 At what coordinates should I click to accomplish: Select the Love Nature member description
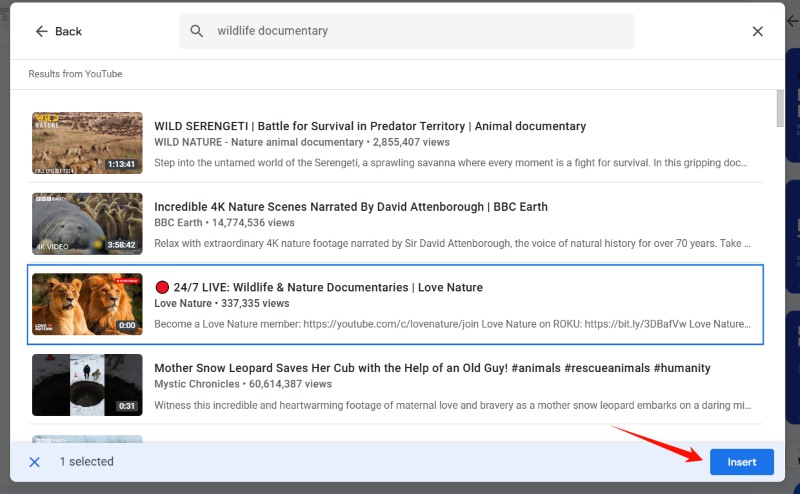(452, 324)
